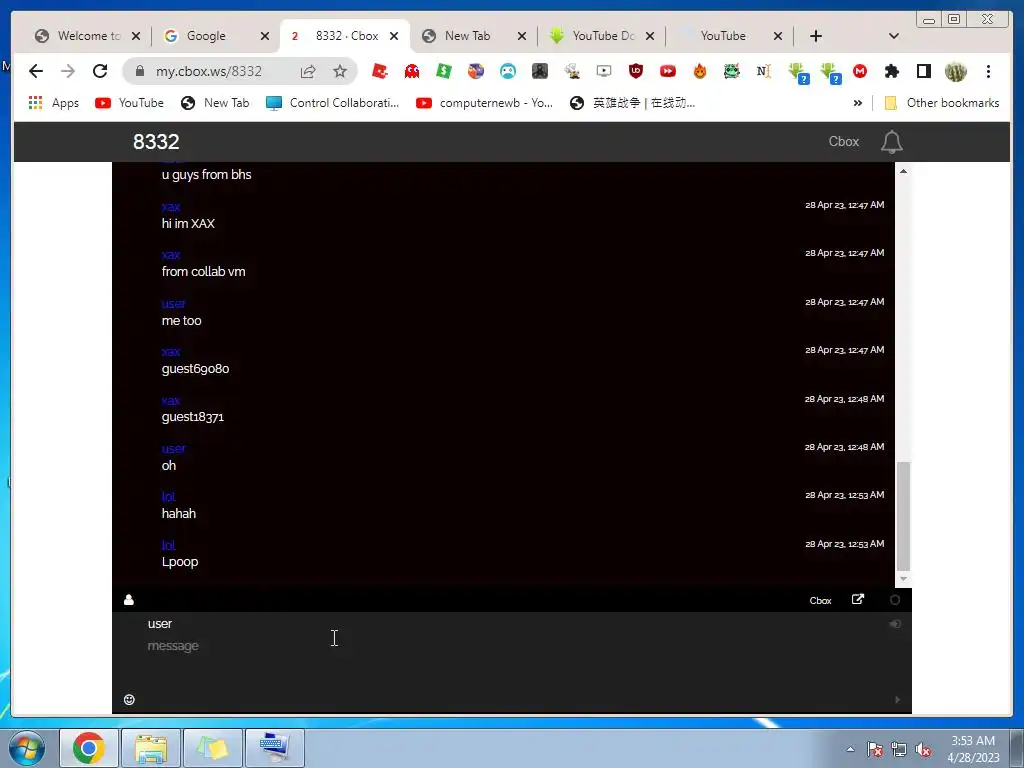This screenshot has width=1024, height=768.
Task: Click the message 'from collab vm'
Action: coord(204,272)
